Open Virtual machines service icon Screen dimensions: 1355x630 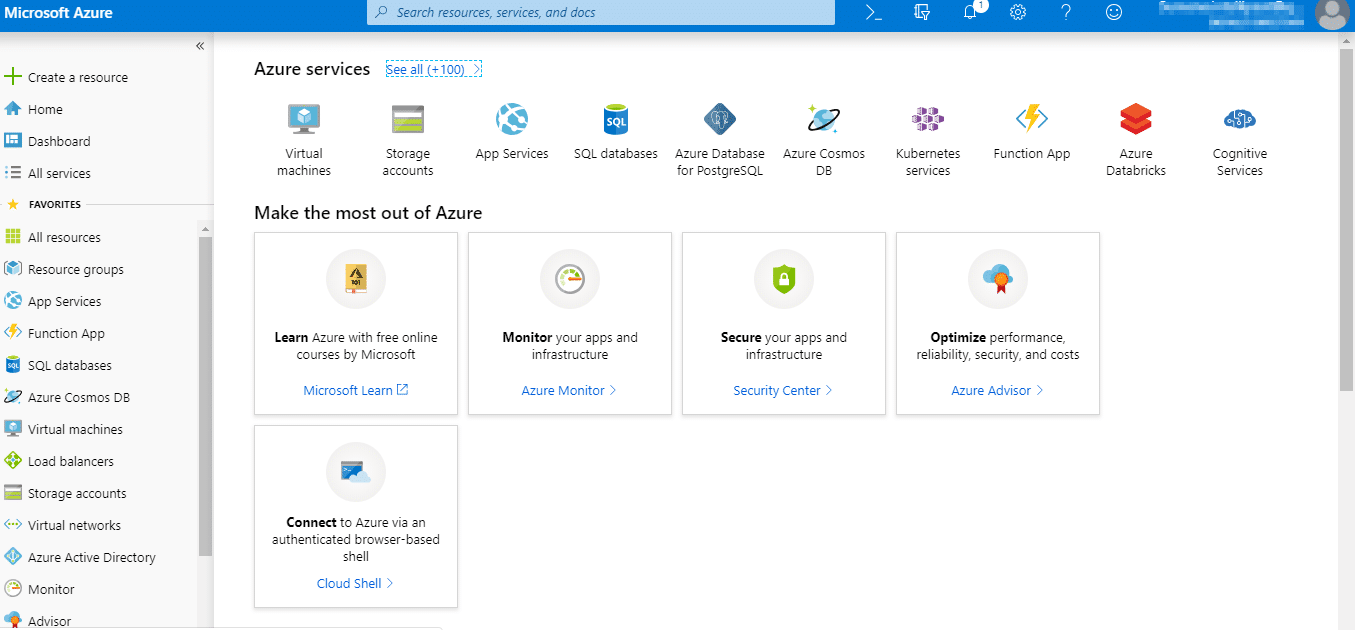click(304, 120)
